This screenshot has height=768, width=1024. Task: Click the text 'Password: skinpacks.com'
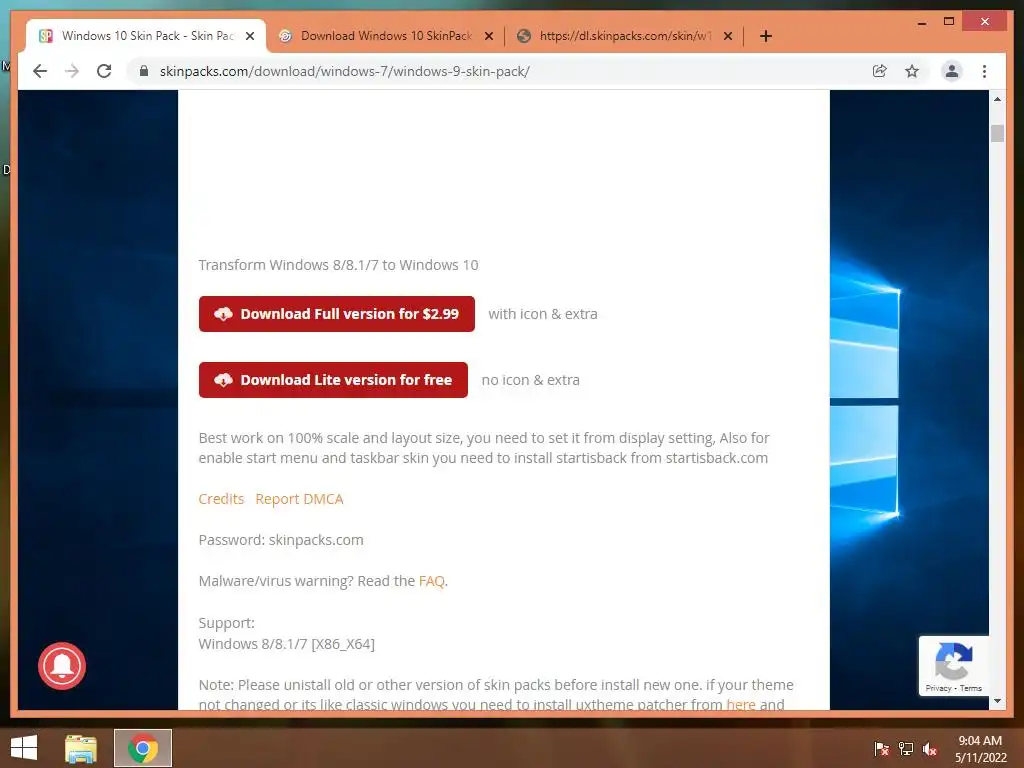tap(281, 540)
